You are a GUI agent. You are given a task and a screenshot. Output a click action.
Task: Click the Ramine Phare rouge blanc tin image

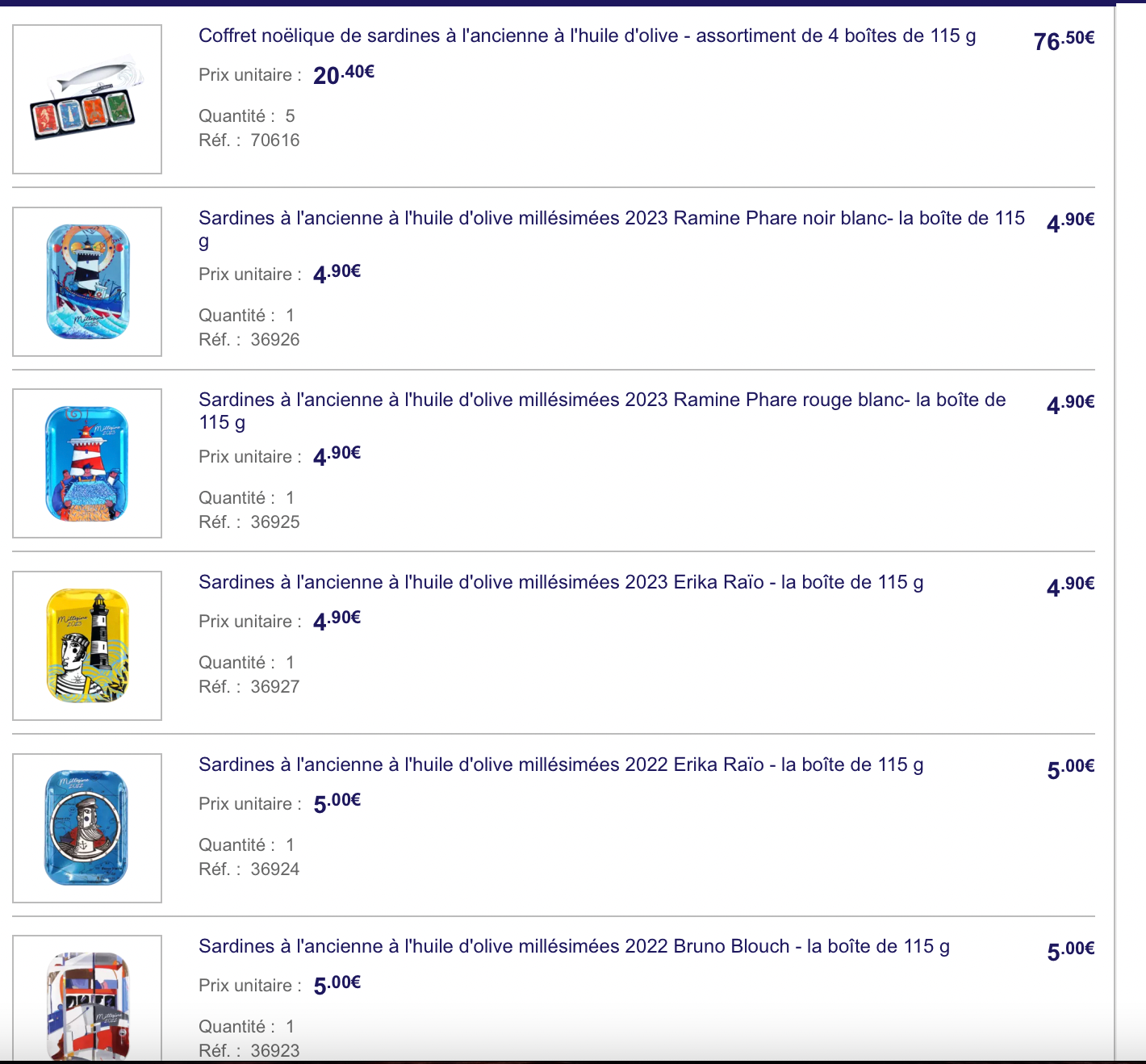(87, 463)
